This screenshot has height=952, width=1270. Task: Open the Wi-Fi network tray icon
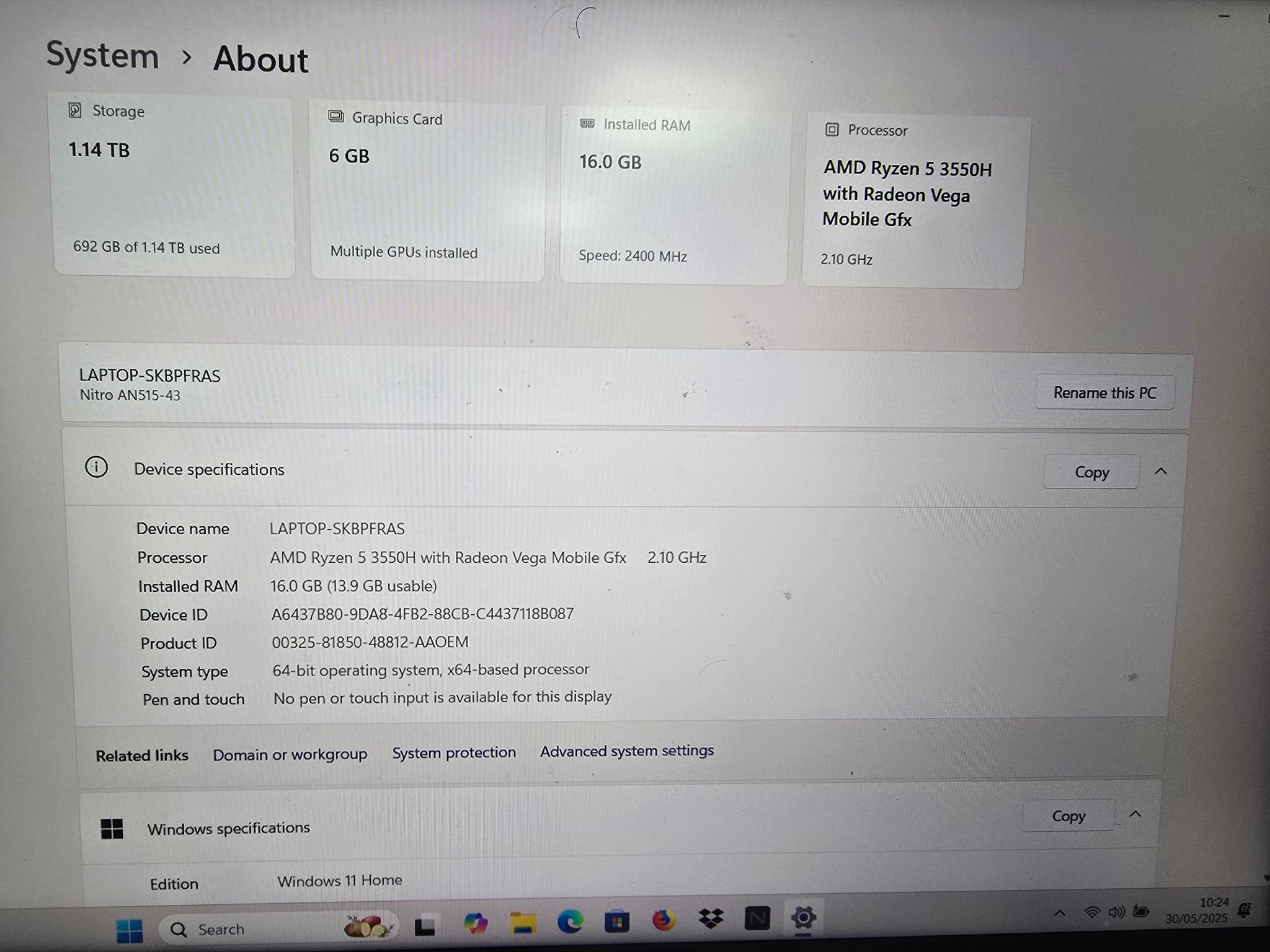pyautogui.click(x=1093, y=912)
